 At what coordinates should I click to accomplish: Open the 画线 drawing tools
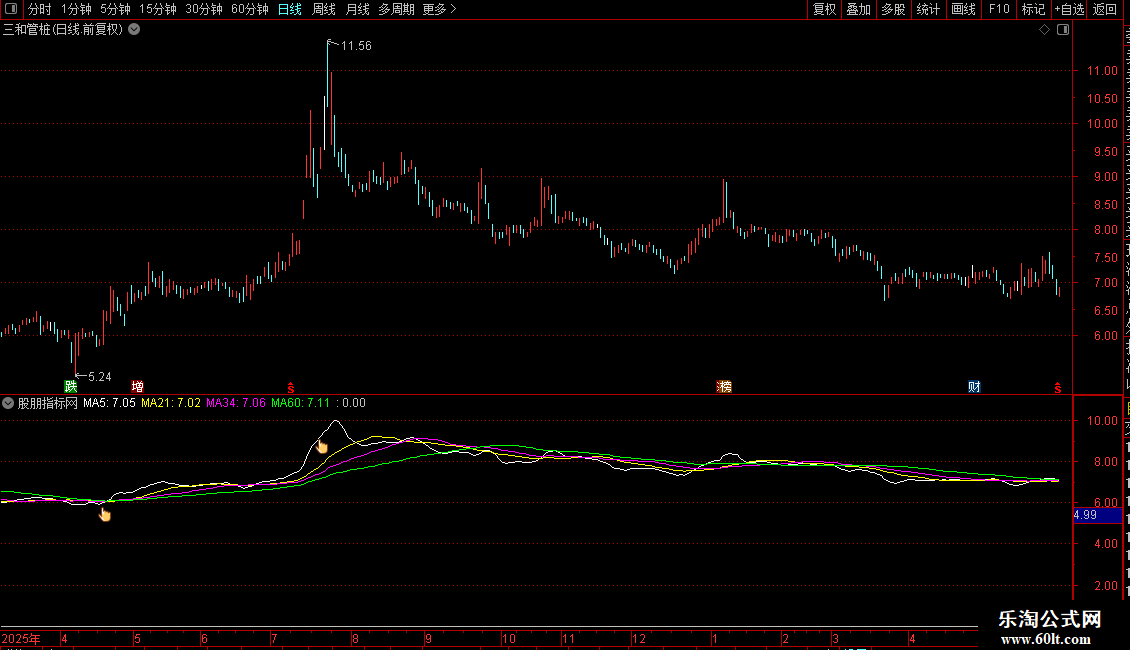pos(963,9)
